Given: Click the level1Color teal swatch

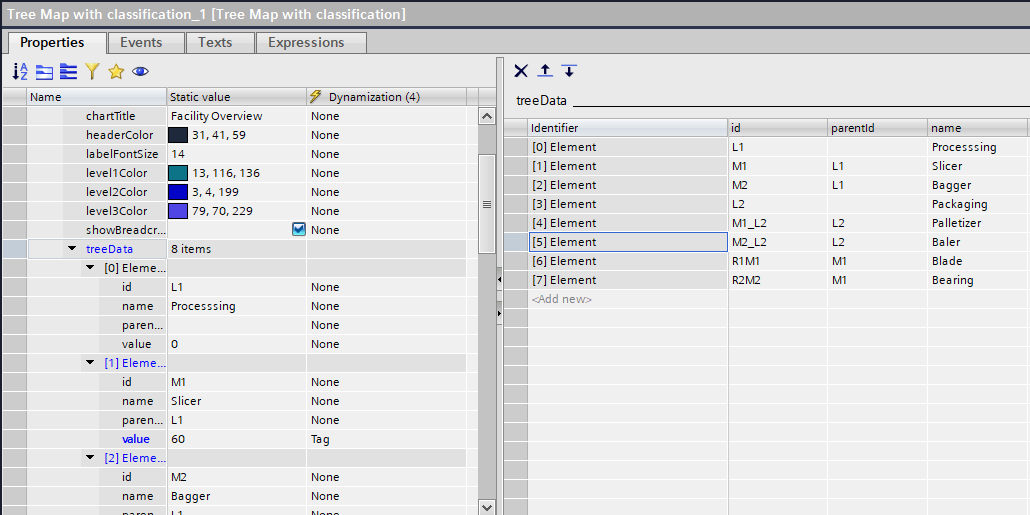Looking at the screenshot, I should 178,173.
